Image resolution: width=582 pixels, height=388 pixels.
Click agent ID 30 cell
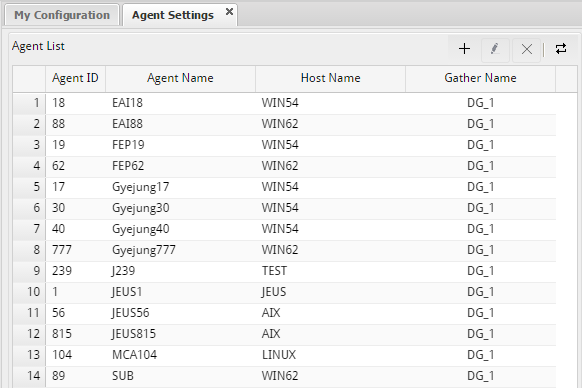click(76, 208)
